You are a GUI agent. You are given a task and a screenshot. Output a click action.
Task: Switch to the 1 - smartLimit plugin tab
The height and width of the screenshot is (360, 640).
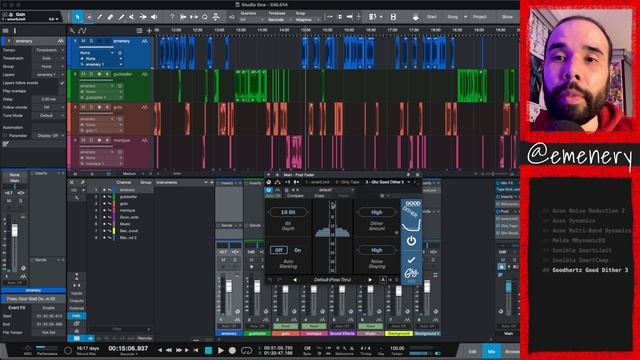pos(318,182)
